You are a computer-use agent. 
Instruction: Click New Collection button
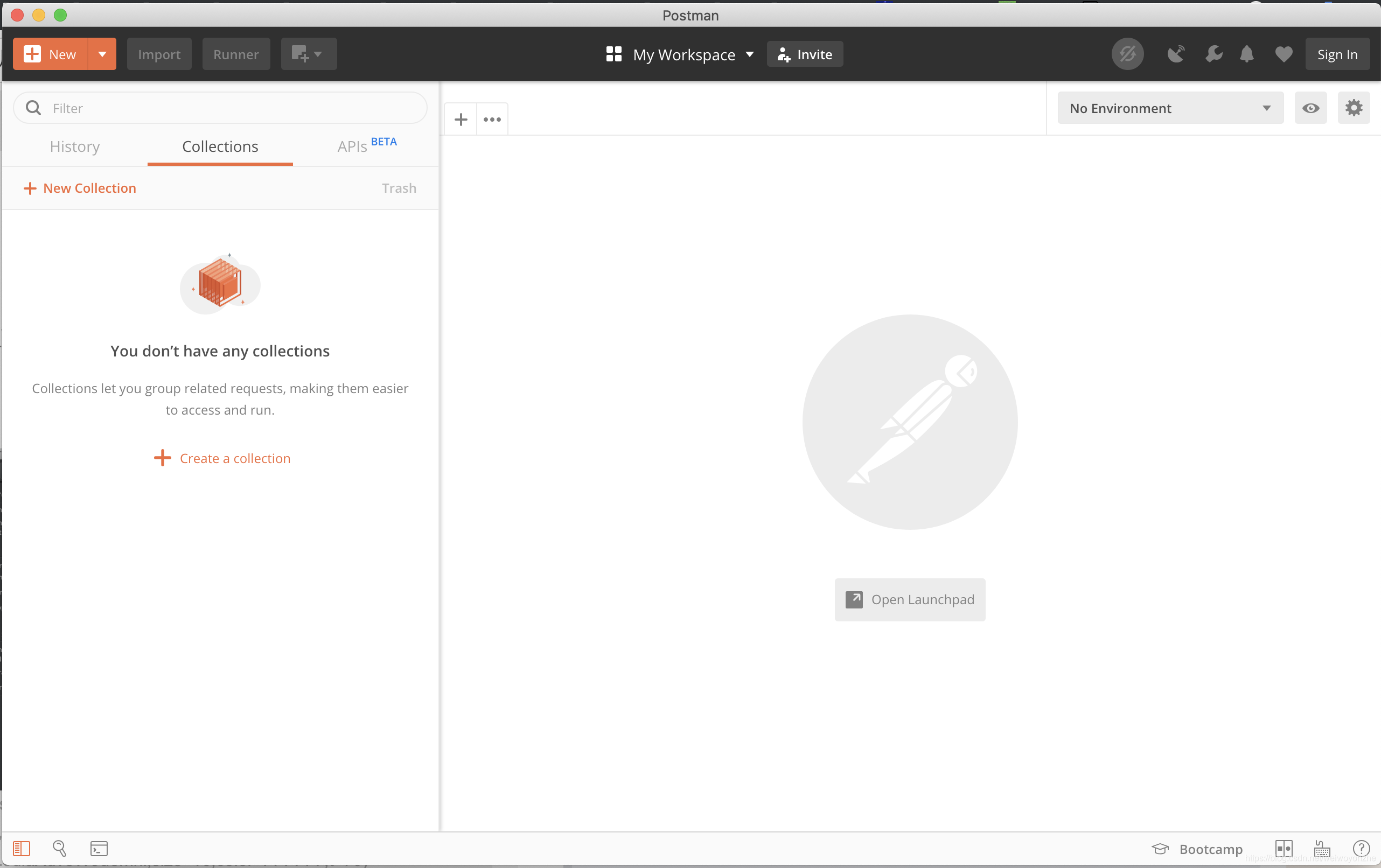(x=79, y=187)
